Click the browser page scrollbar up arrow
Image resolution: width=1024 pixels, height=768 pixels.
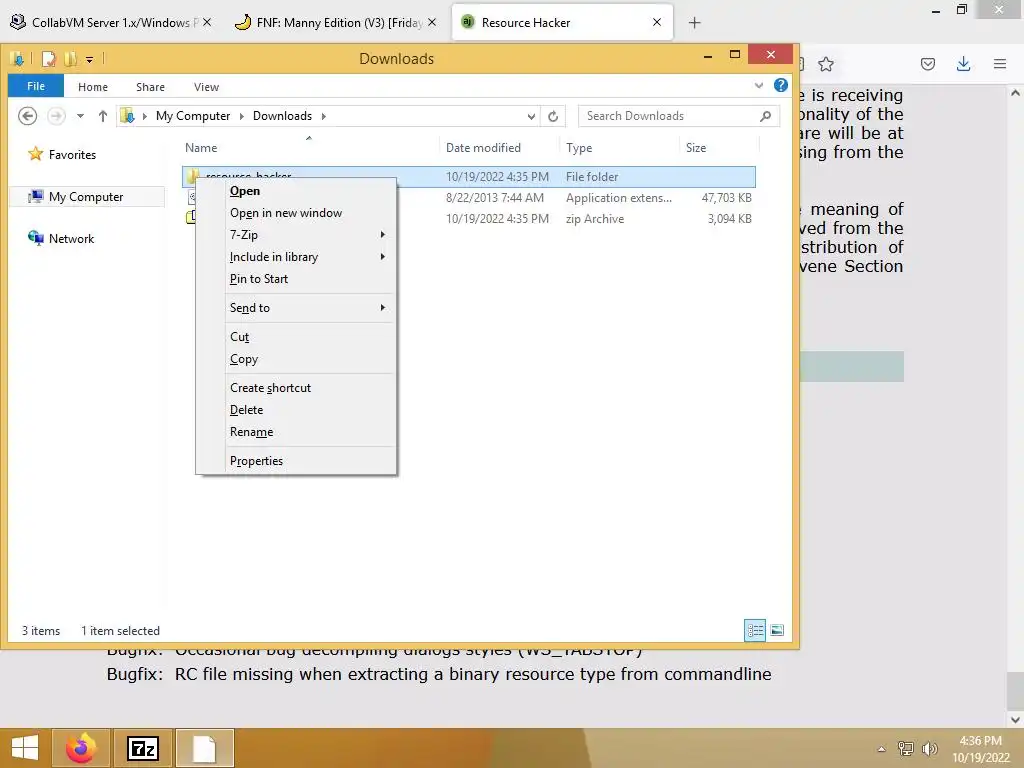1015,93
